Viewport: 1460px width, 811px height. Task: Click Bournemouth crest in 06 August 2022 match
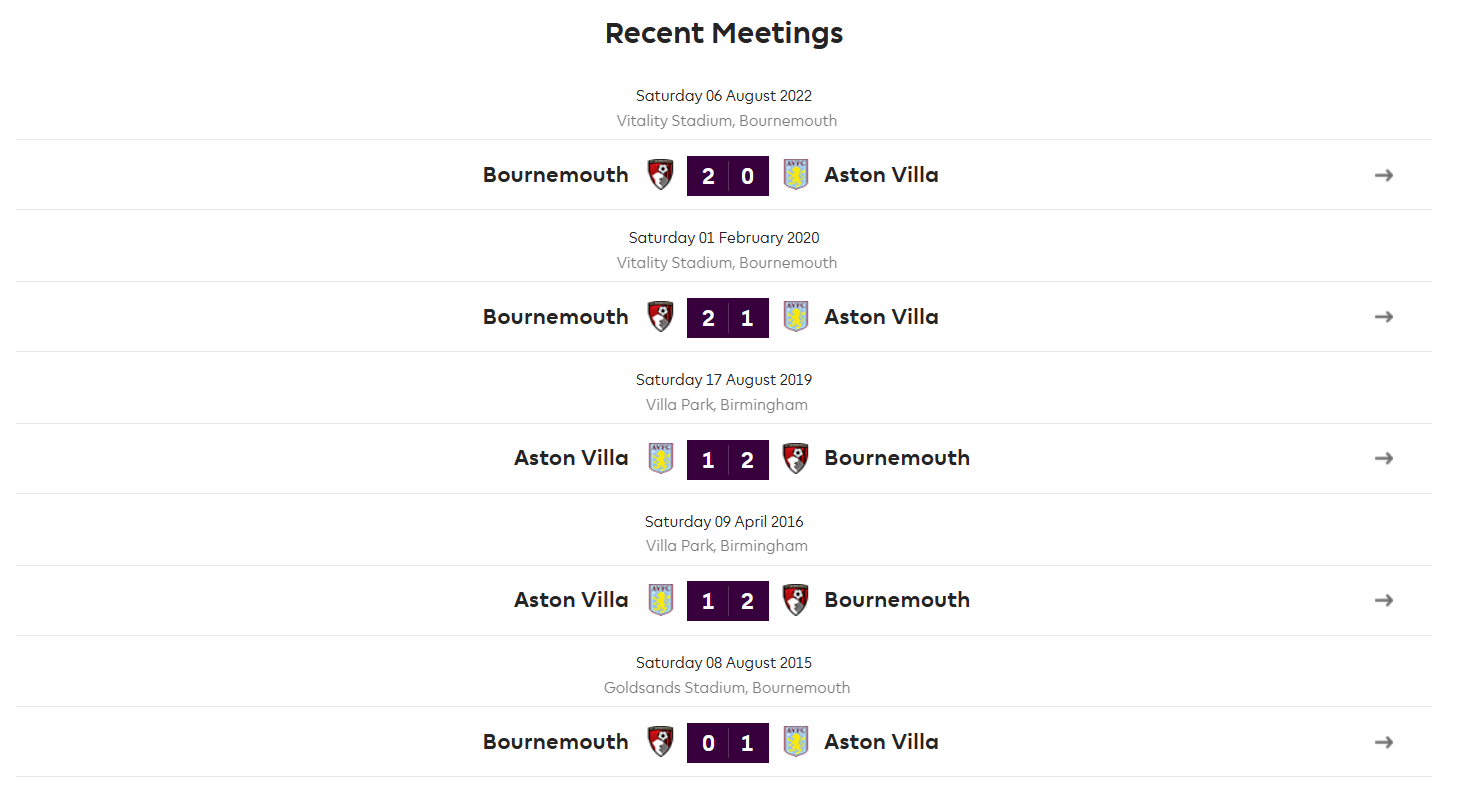tap(660, 175)
